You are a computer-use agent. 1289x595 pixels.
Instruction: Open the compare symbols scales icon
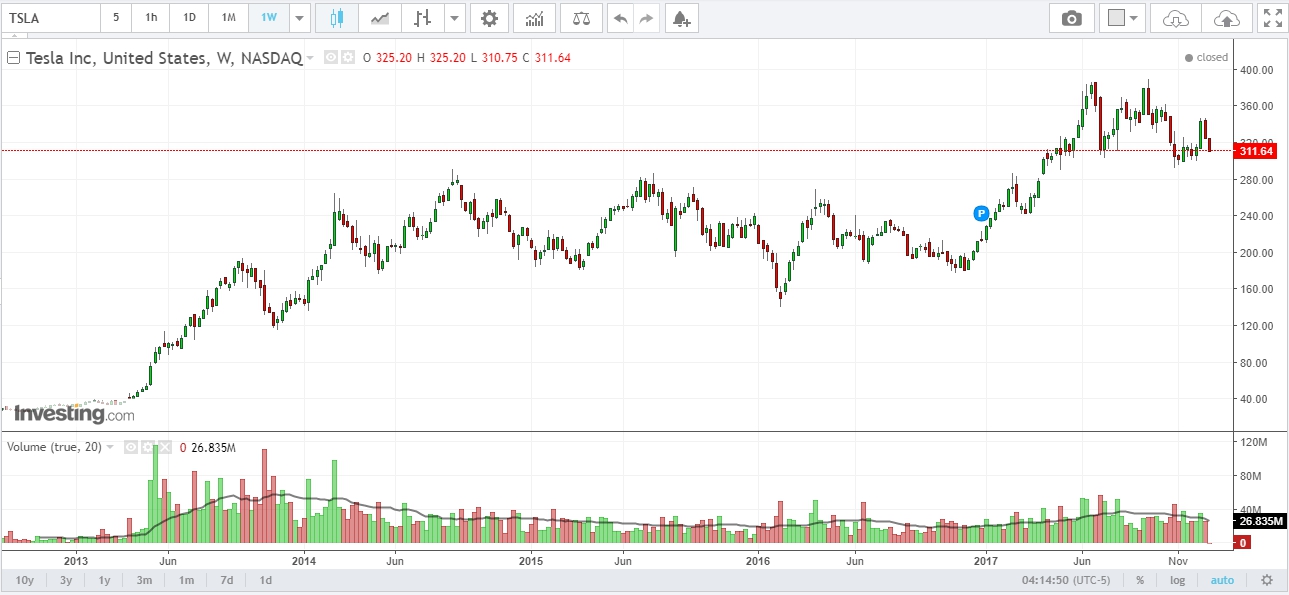(581, 18)
